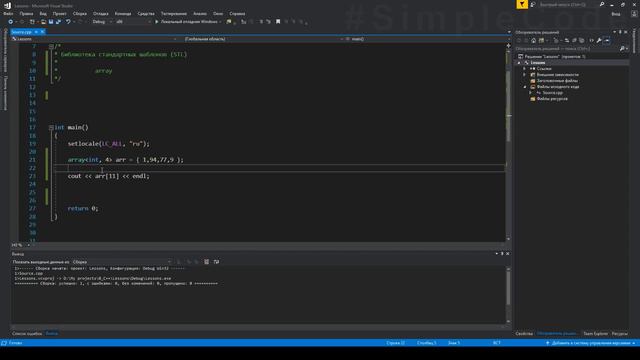Image resolution: width=640 pixels, height=360 pixels.
Task: Close the Source.cpp editor tab
Action: (42, 32)
